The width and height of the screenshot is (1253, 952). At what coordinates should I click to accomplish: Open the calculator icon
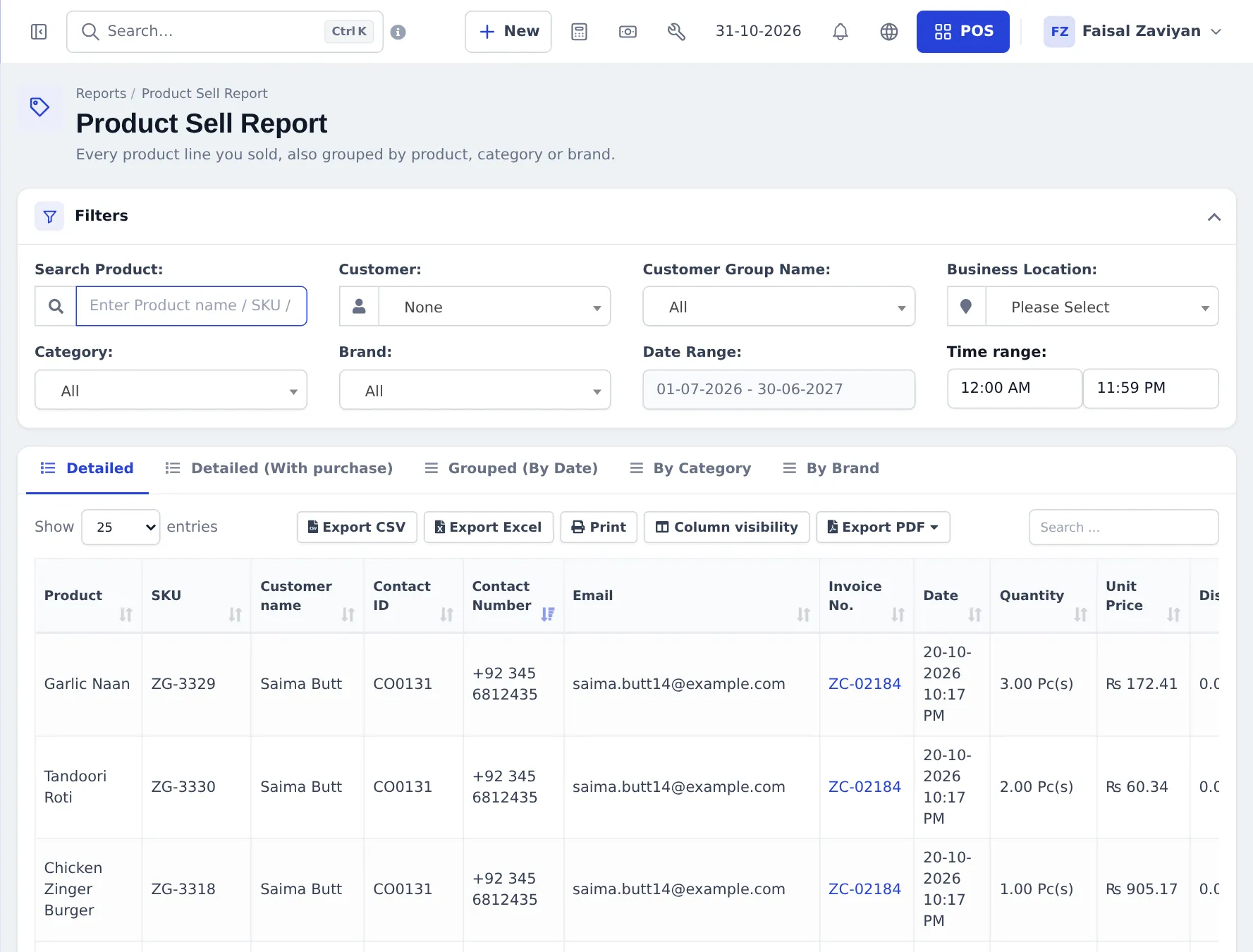tap(579, 32)
